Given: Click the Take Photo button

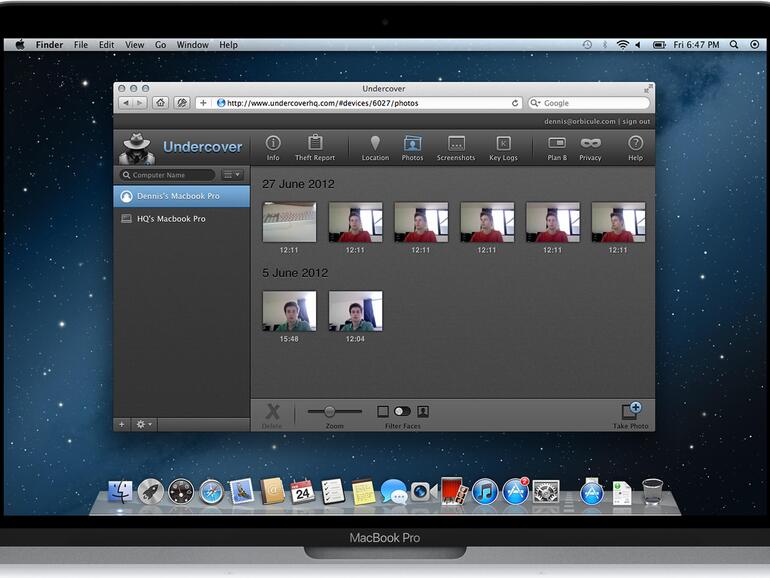Looking at the screenshot, I should point(631,415).
